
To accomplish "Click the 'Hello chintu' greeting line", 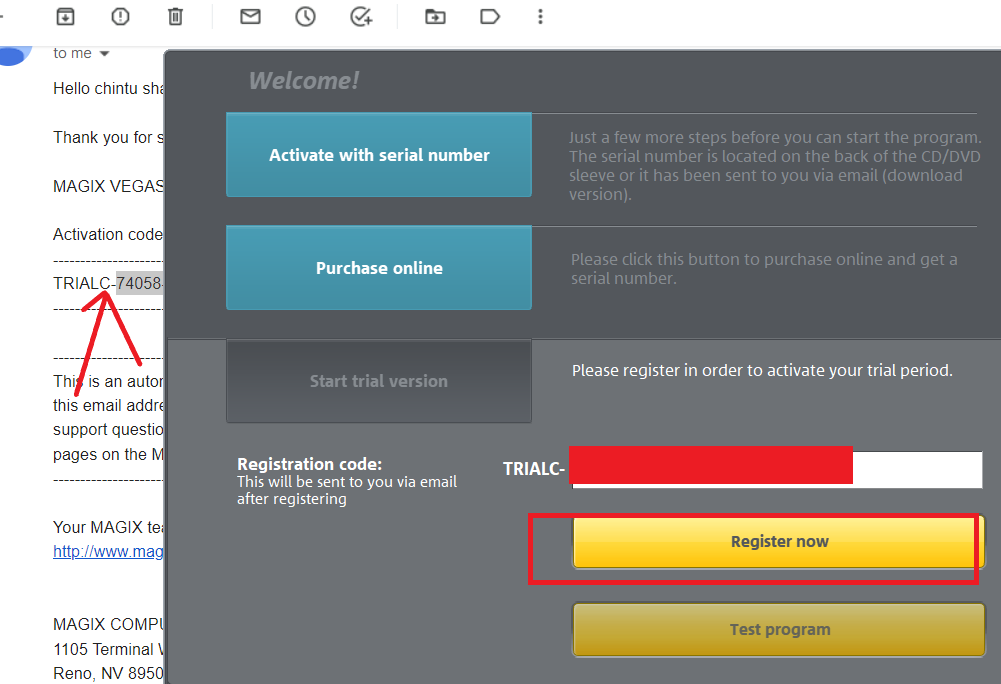I will (108, 88).
